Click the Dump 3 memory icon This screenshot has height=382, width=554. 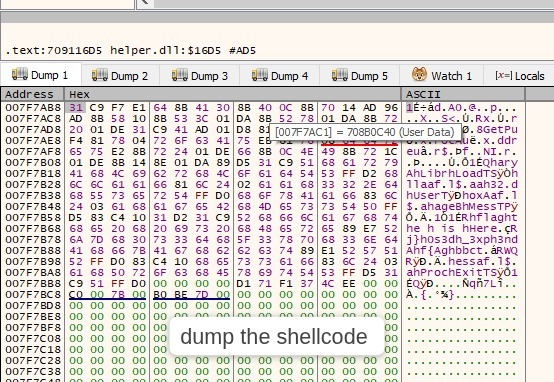[180, 75]
